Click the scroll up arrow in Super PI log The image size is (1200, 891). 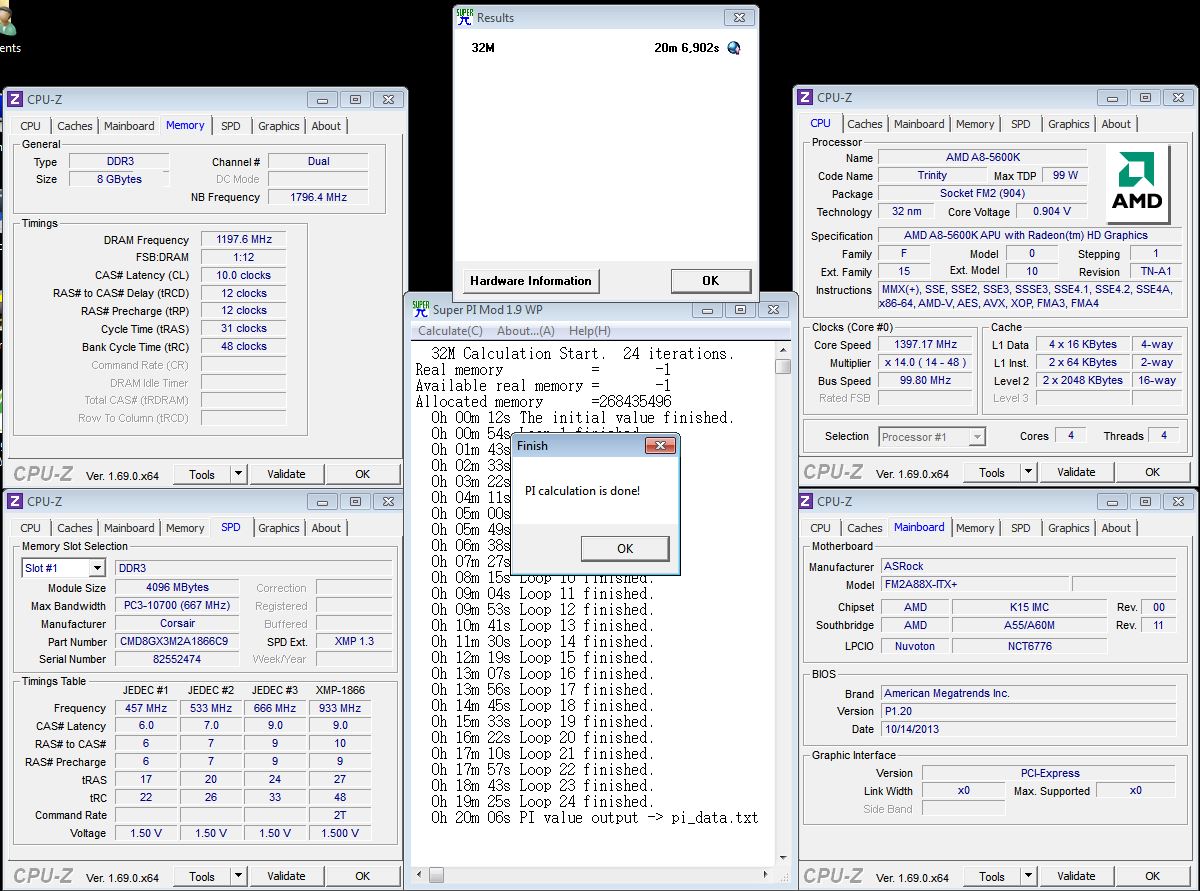pyautogui.click(x=783, y=349)
